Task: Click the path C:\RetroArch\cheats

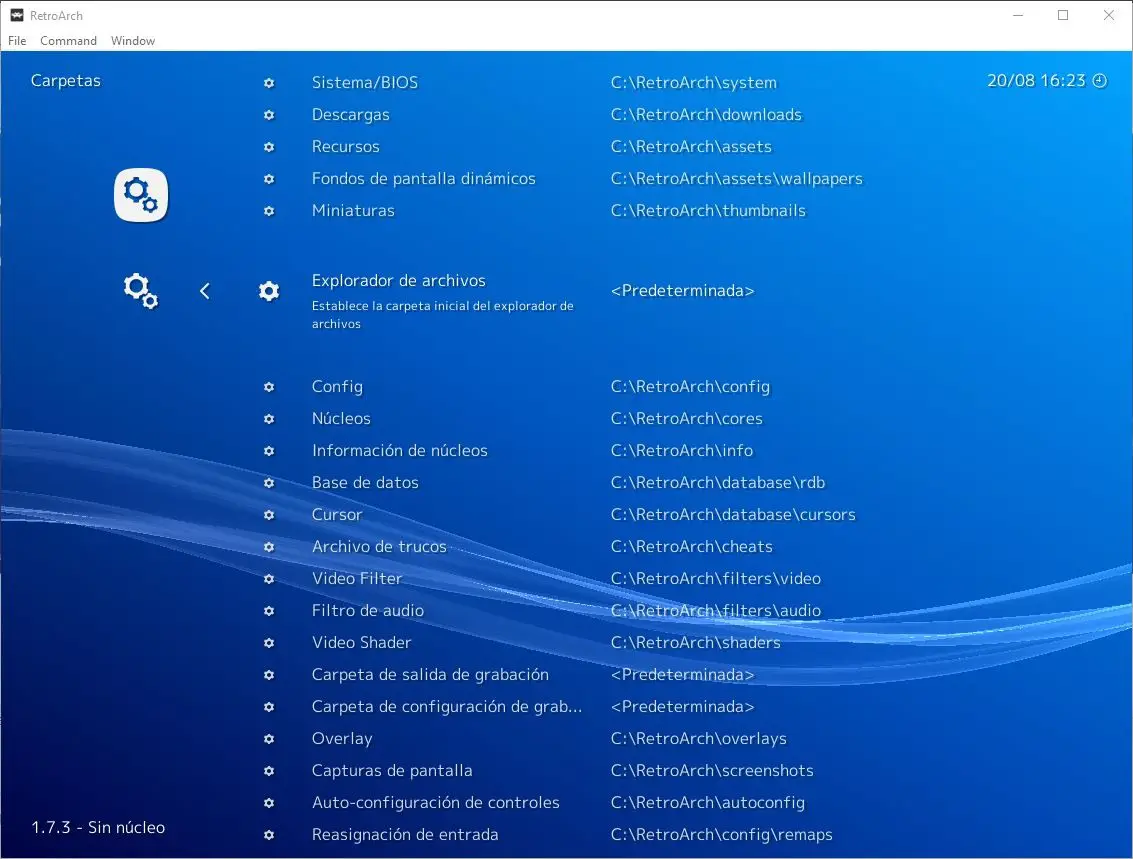Action: (692, 547)
